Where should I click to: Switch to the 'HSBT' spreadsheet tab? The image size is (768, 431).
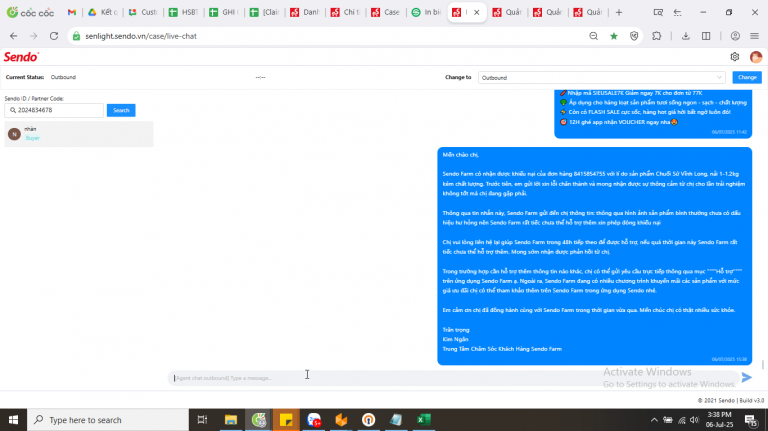point(184,12)
